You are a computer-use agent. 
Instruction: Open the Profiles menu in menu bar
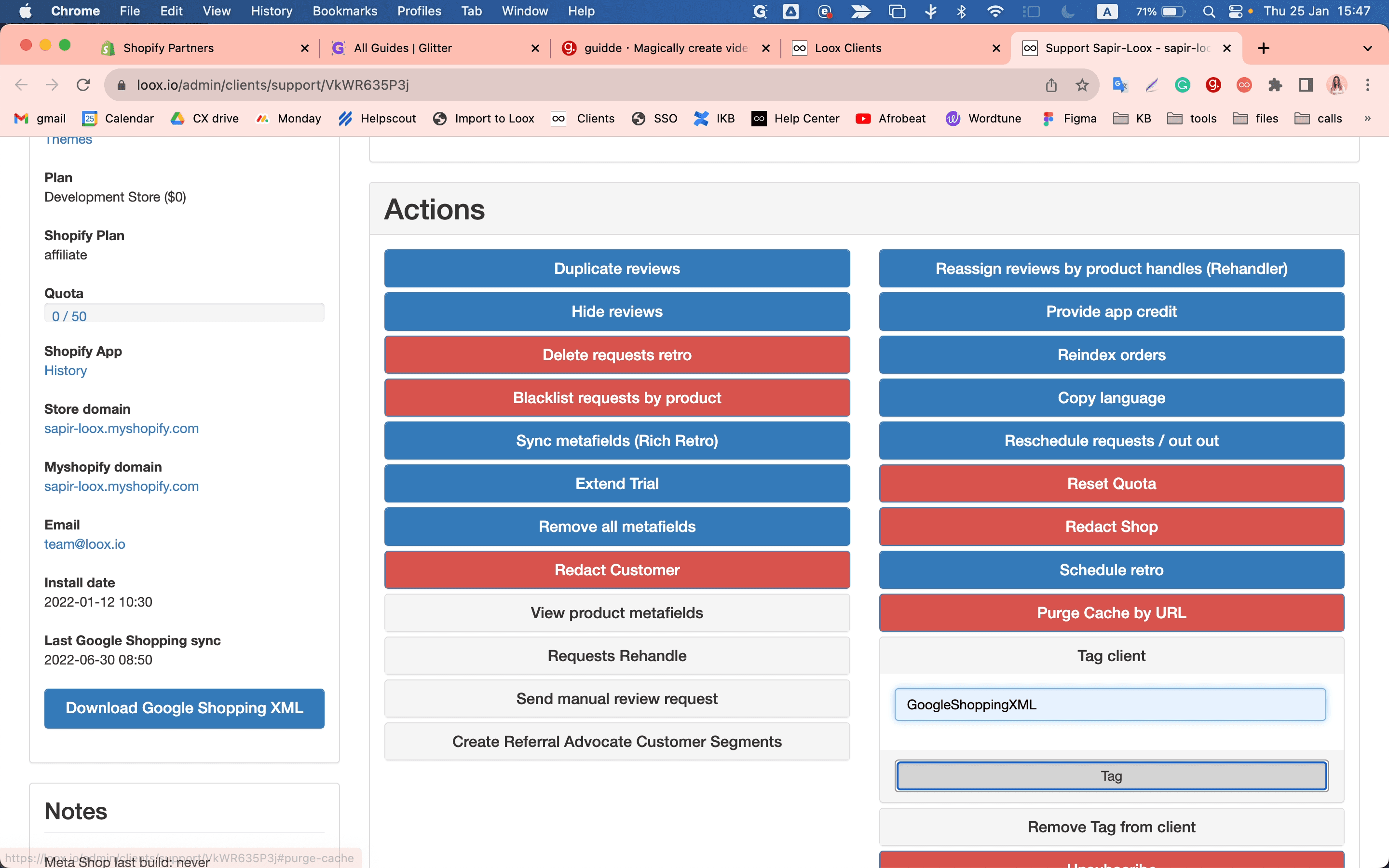click(419, 12)
